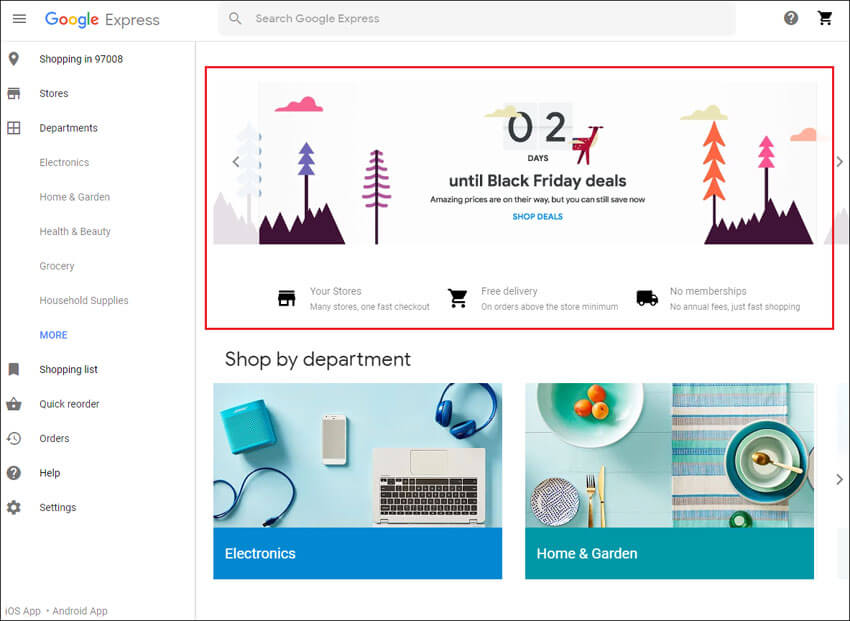This screenshot has height=621, width=850.
Task: Open Settings from the sidebar
Action: pos(58,507)
